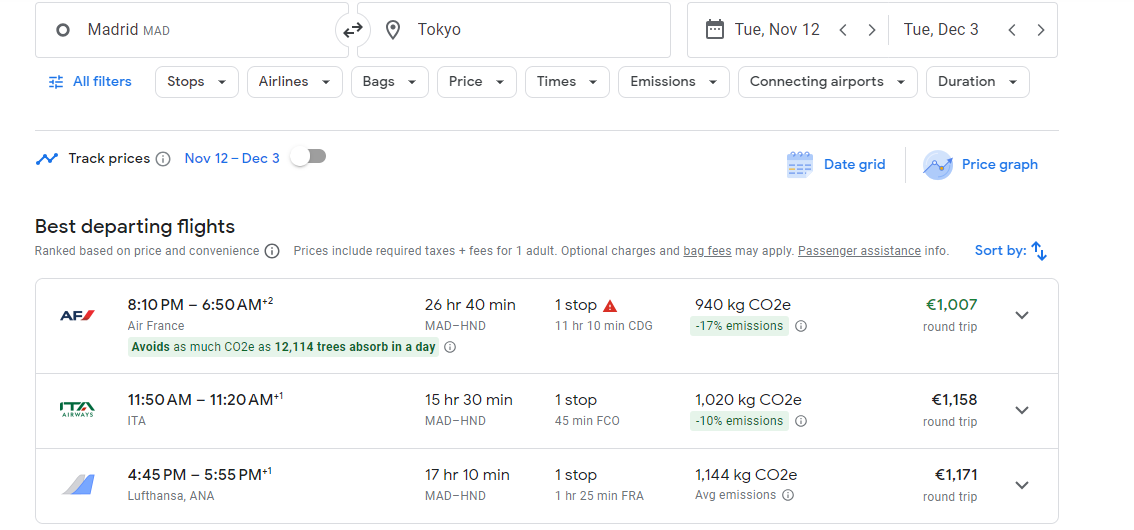Image resolution: width=1134 pixels, height=530 pixels.
Task: Open the Duration filter dropdown
Action: 978,82
